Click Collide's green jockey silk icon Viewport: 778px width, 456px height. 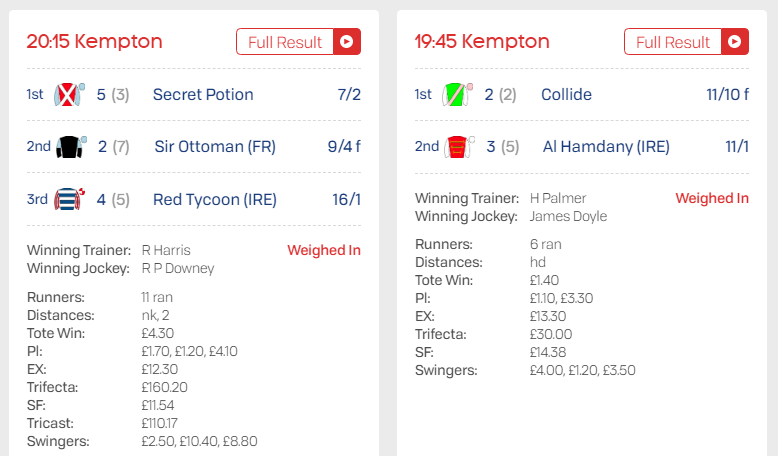457,94
